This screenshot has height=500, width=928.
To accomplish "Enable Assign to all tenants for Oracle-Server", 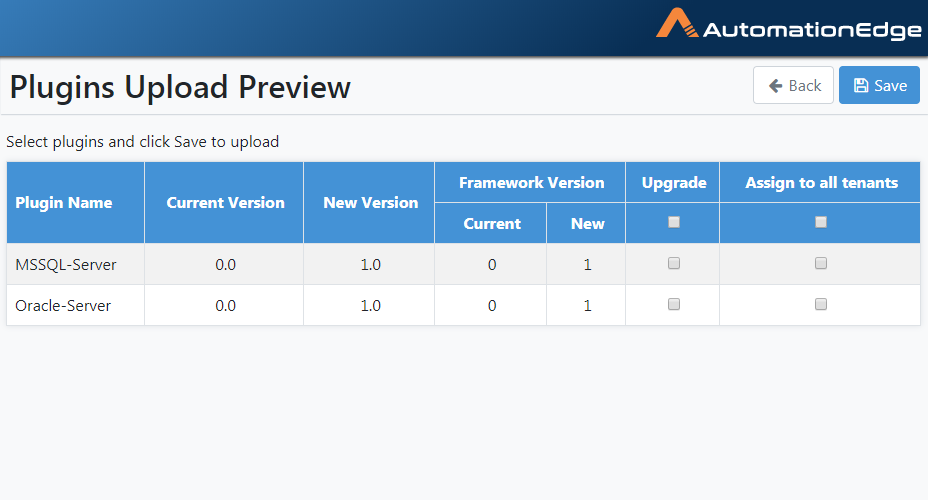I will [x=820, y=304].
